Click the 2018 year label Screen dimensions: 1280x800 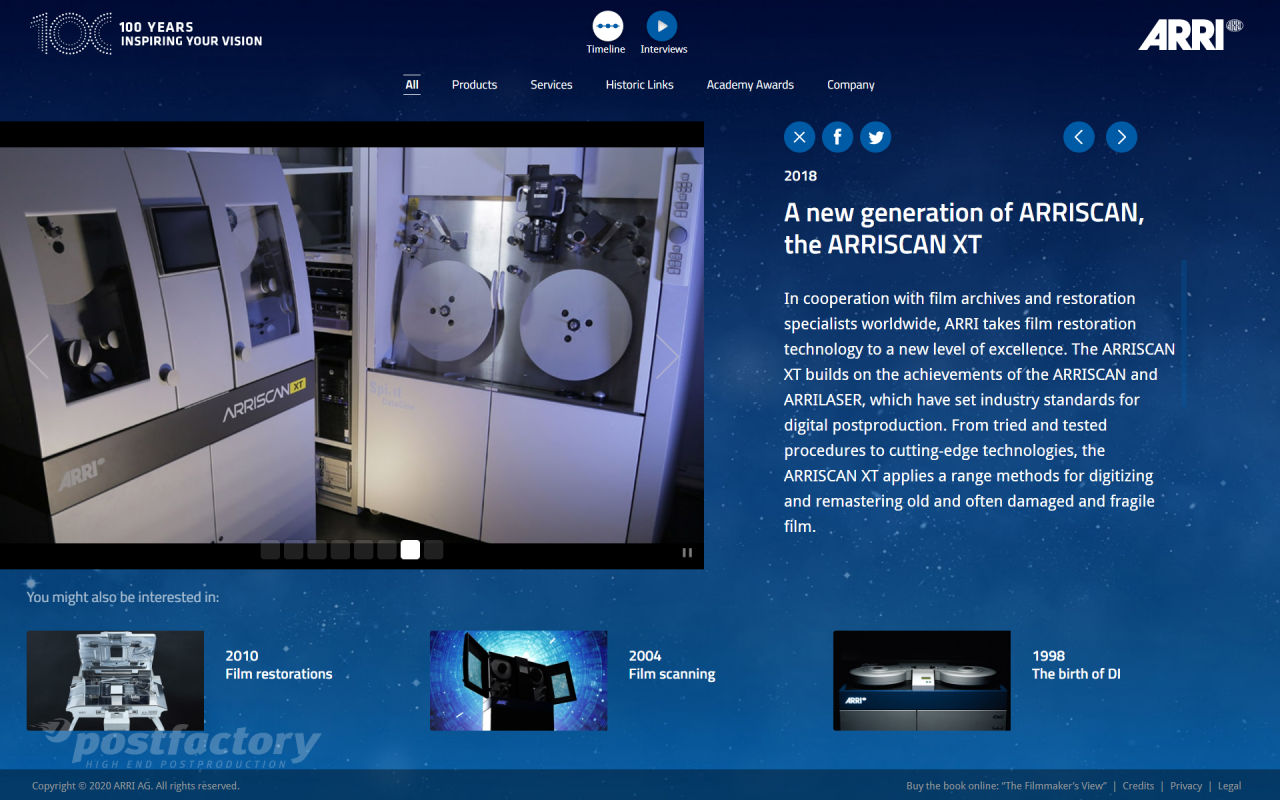pos(800,176)
